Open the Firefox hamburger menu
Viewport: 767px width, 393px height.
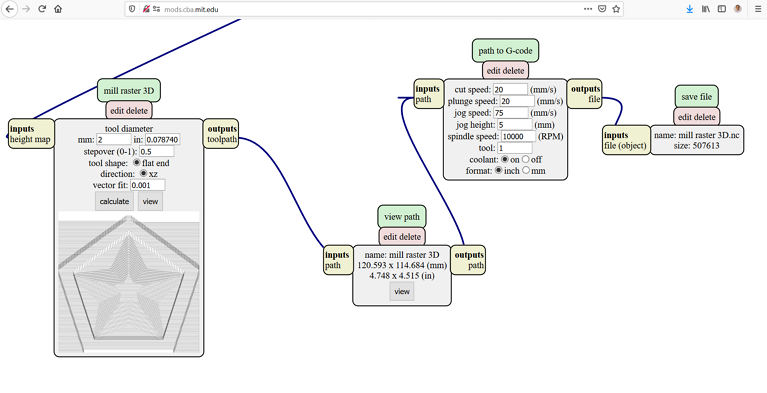pos(758,9)
